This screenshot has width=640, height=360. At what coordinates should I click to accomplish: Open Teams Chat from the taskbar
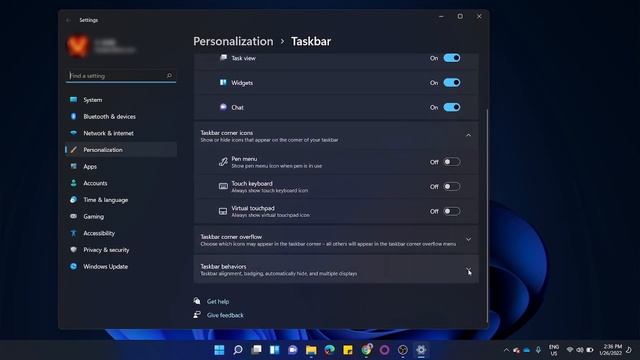293,350
